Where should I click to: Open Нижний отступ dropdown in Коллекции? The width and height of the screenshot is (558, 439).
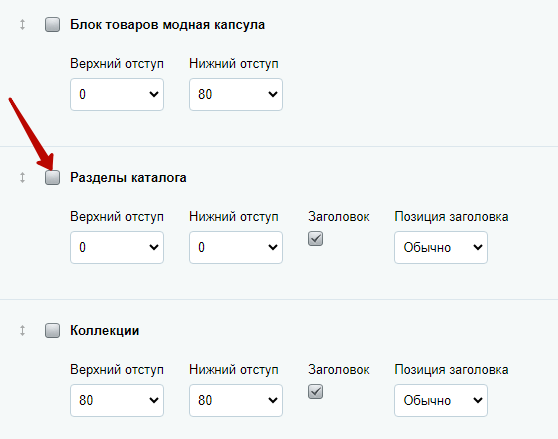[236, 401]
